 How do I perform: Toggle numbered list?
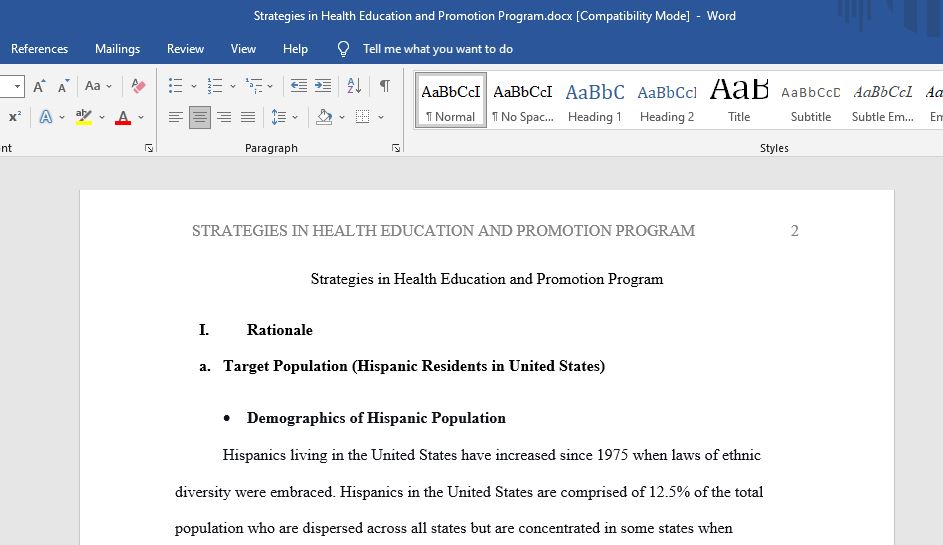click(x=215, y=86)
